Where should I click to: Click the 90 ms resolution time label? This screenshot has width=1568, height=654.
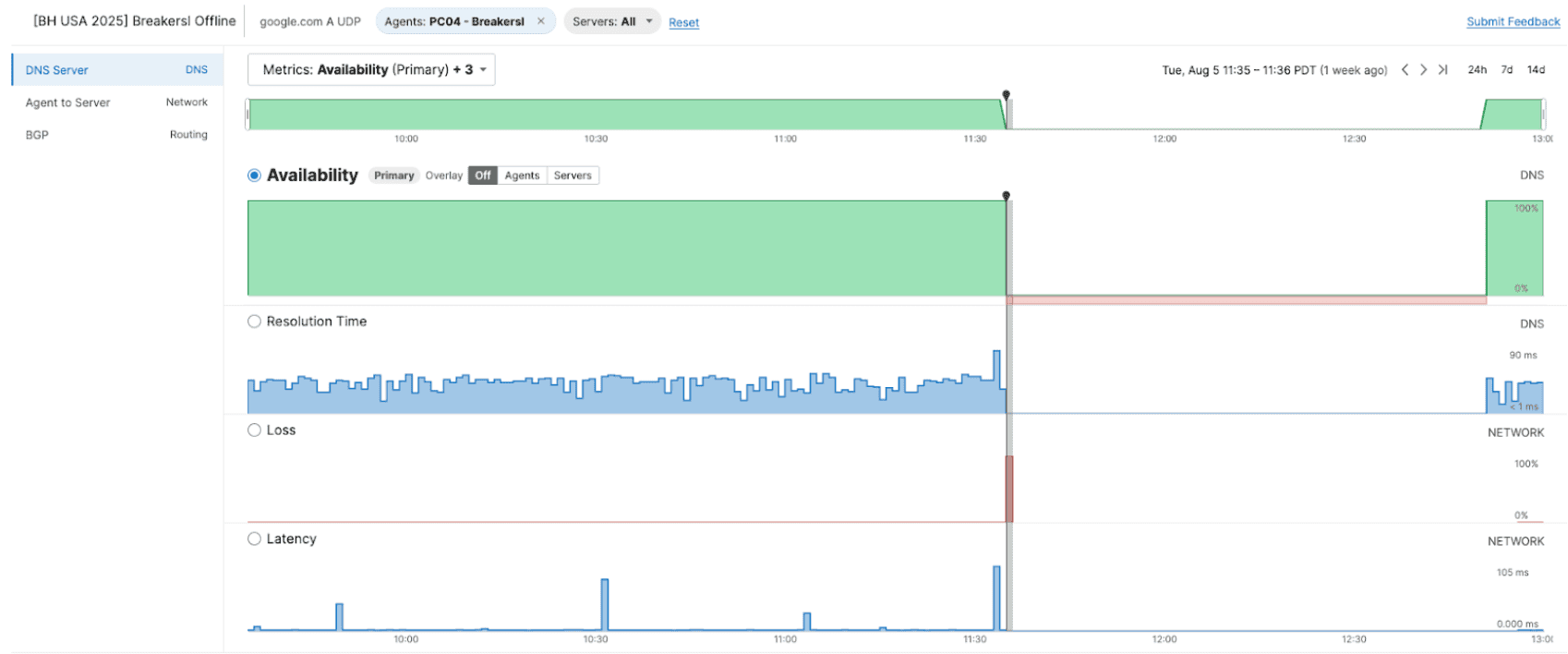coord(1524,355)
